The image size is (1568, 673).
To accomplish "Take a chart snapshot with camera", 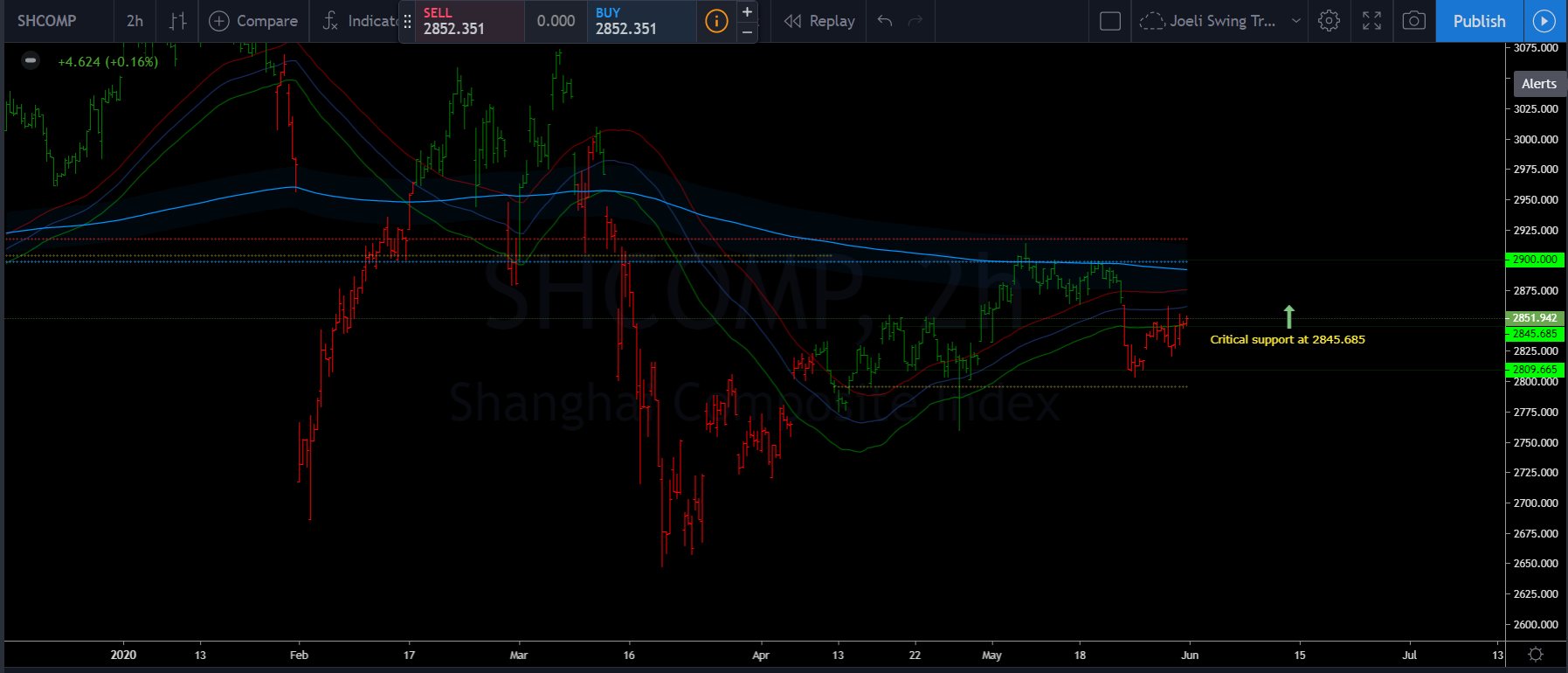I will click(x=1413, y=21).
